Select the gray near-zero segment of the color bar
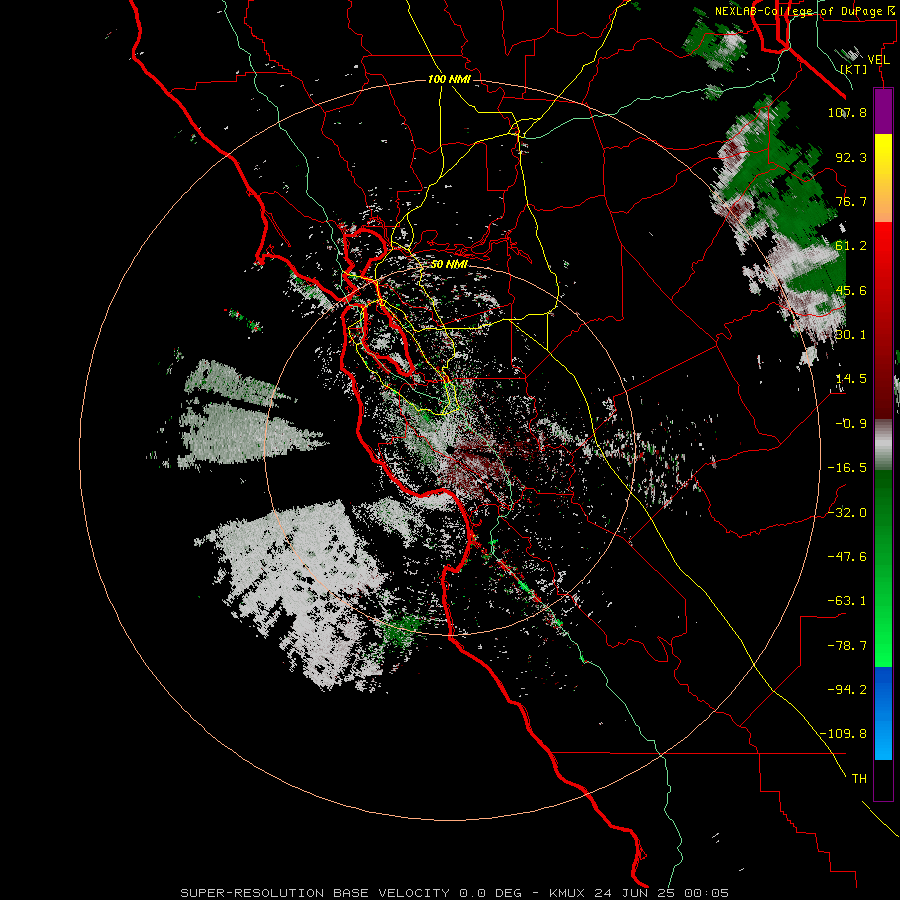Screen dimensions: 900x900 tap(883, 445)
